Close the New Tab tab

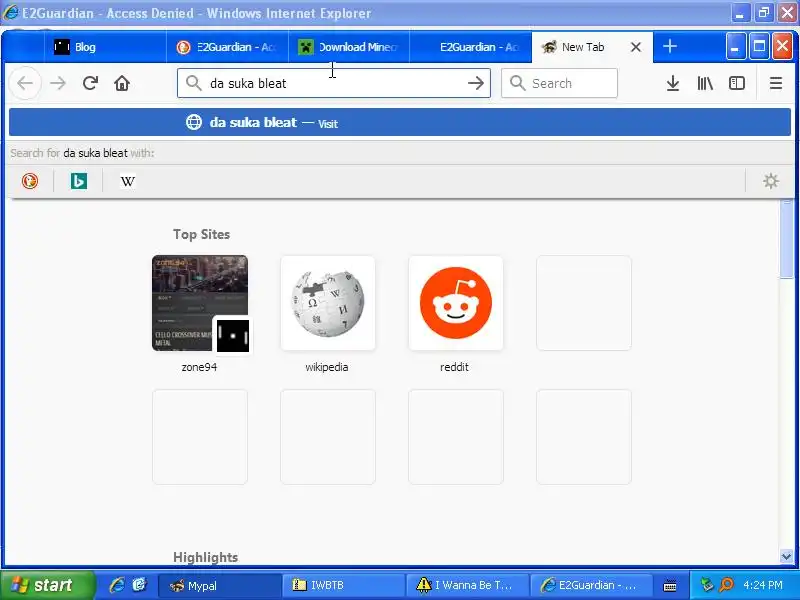pyautogui.click(x=636, y=47)
